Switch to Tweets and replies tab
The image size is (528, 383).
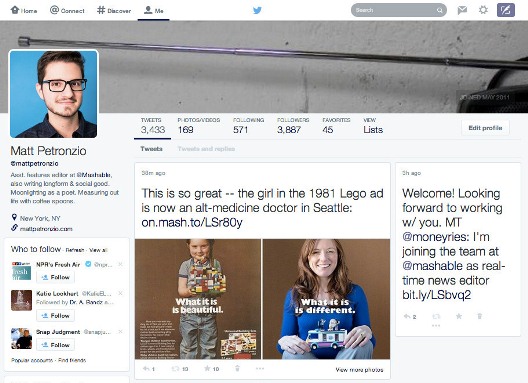point(206,149)
